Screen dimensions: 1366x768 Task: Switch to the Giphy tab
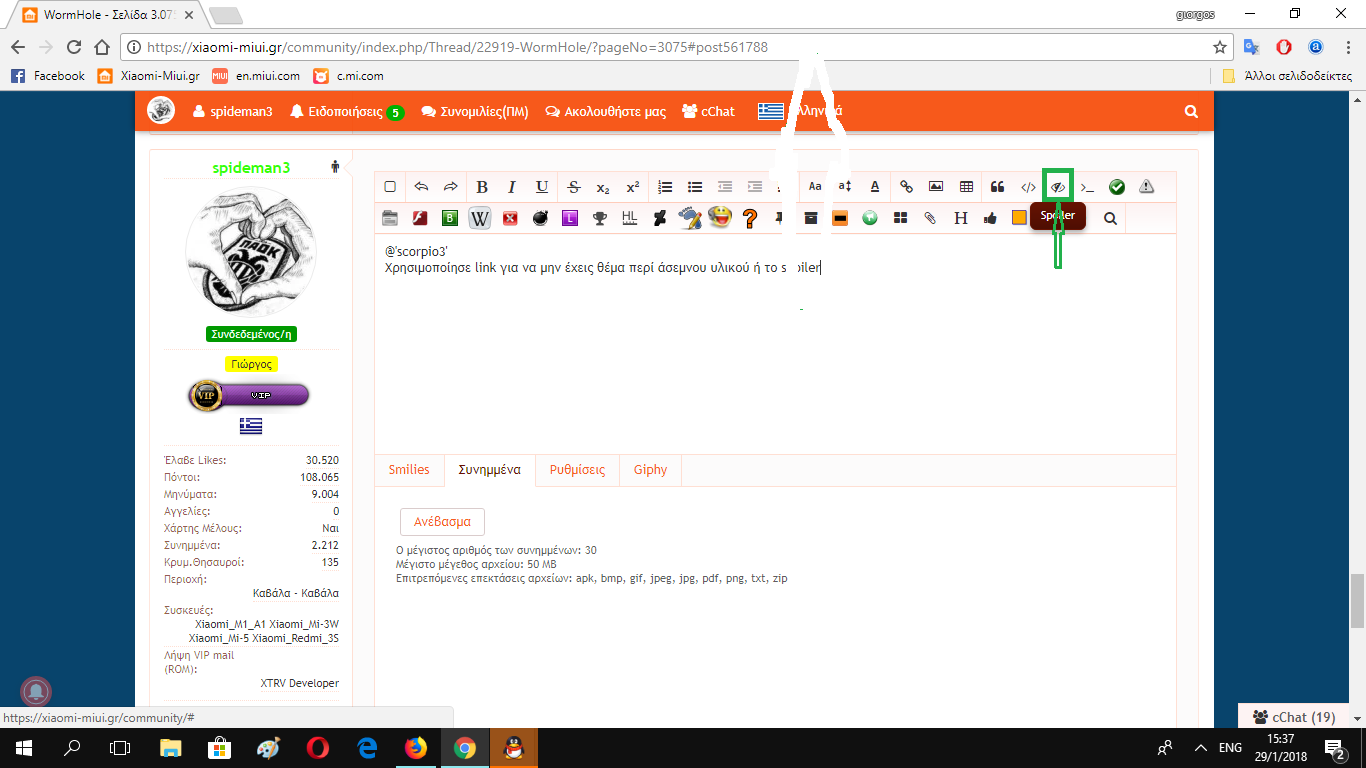[x=650, y=470]
